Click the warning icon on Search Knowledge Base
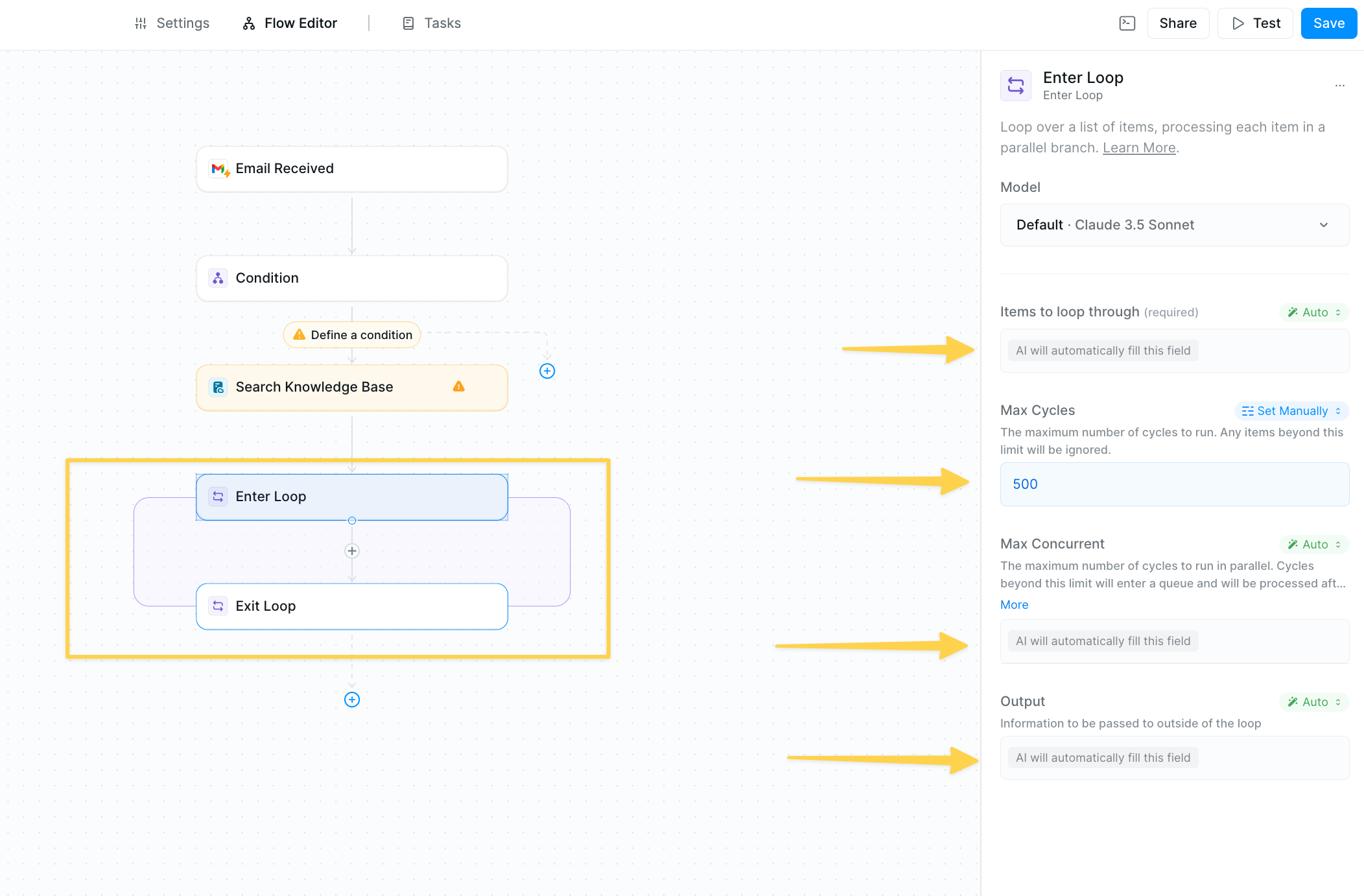The width and height of the screenshot is (1364, 896). tap(458, 386)
